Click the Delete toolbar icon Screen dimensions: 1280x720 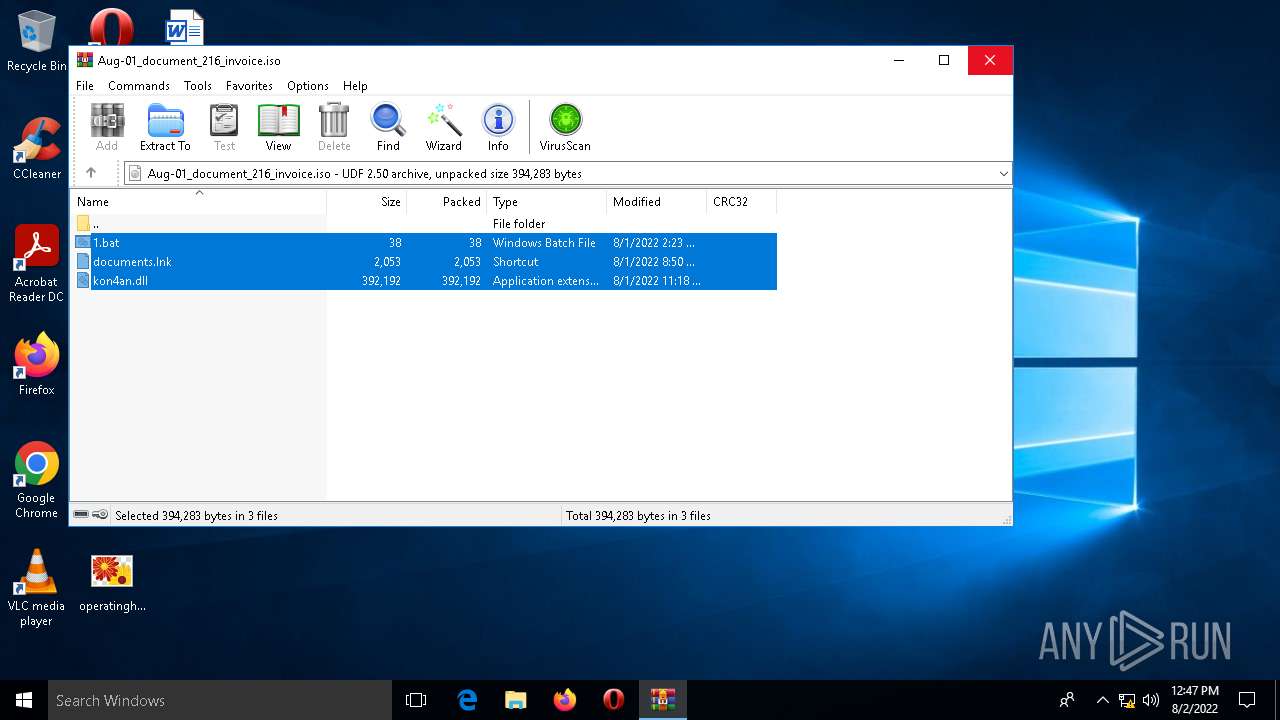[334, 127]
